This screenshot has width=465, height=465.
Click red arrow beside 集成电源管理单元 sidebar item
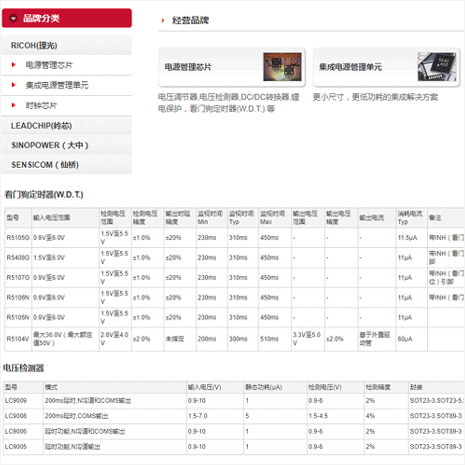coord(13,85)
